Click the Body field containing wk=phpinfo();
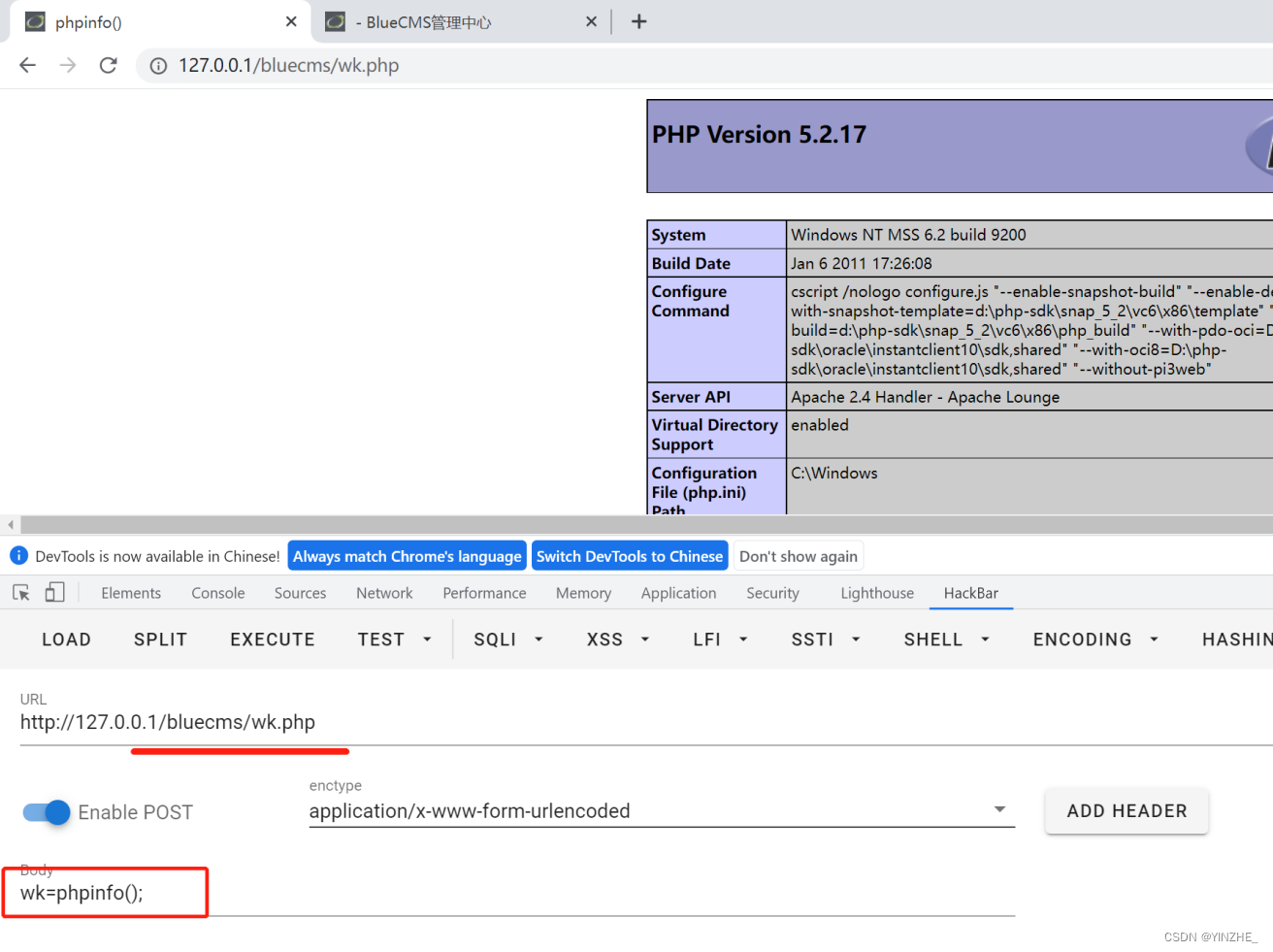This screenshot has height=952, width=1273. coord(517,894)
